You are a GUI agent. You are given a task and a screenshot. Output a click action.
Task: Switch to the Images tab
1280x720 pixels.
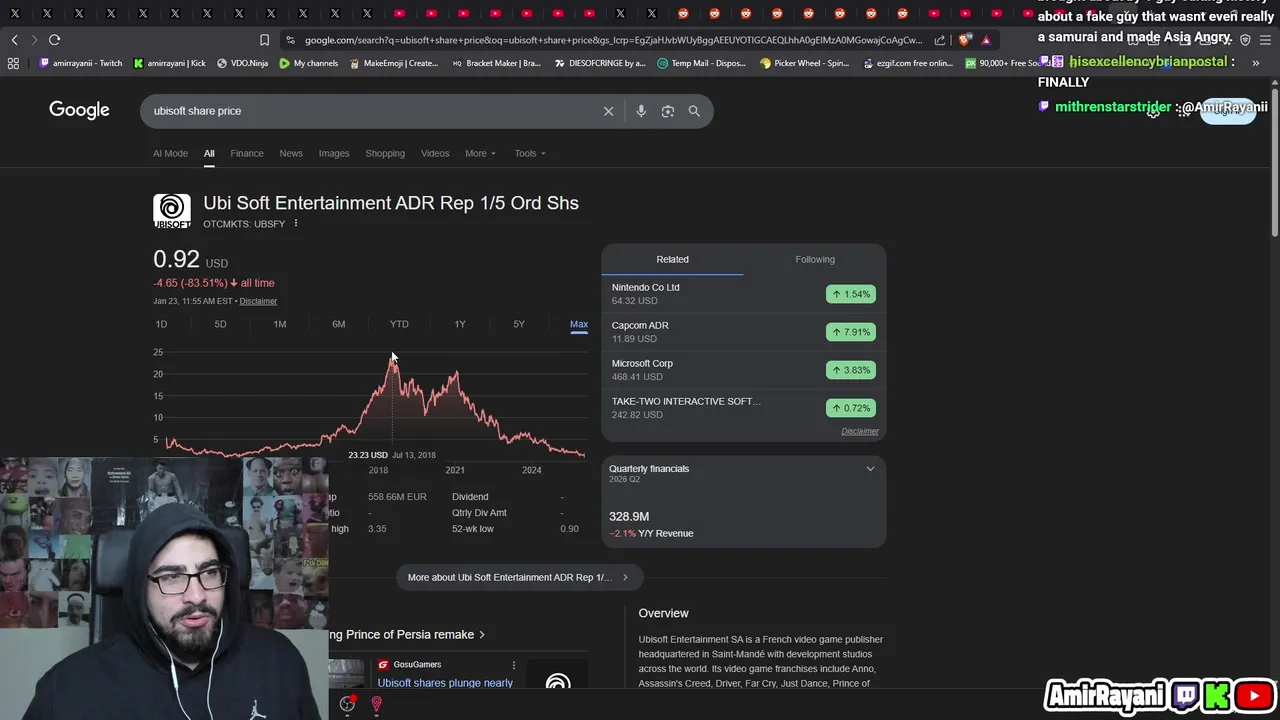click(334, 153)
